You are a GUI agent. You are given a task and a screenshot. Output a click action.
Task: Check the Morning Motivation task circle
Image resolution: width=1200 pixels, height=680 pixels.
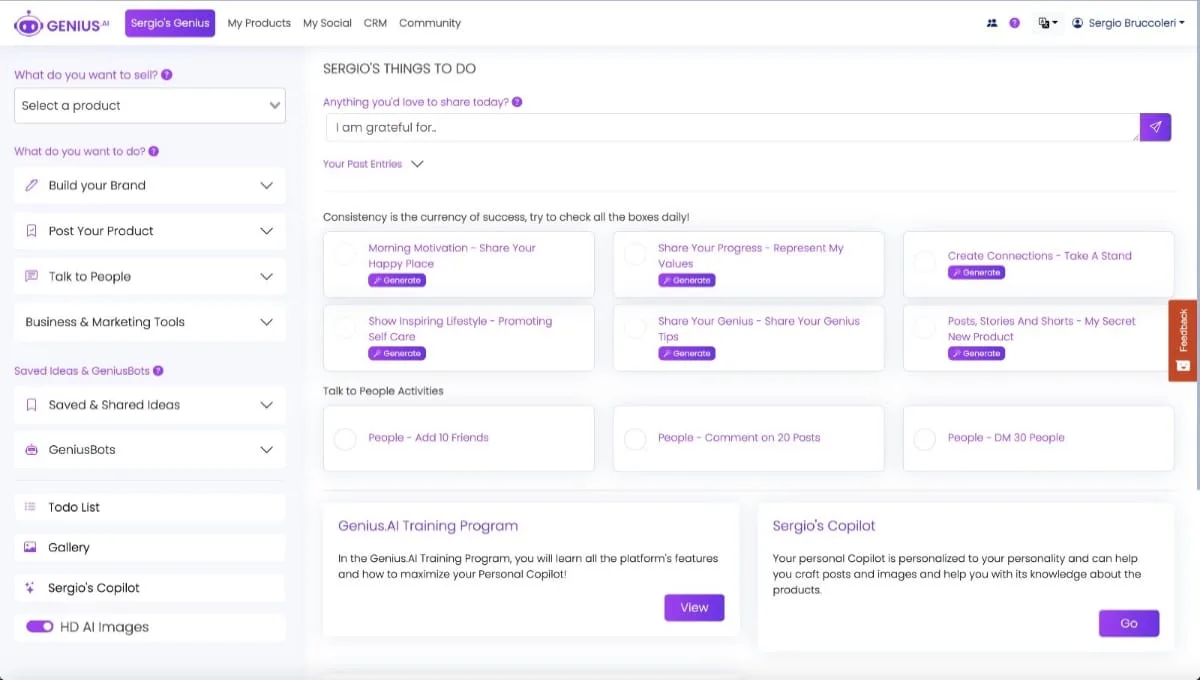(x=345, y=254)
